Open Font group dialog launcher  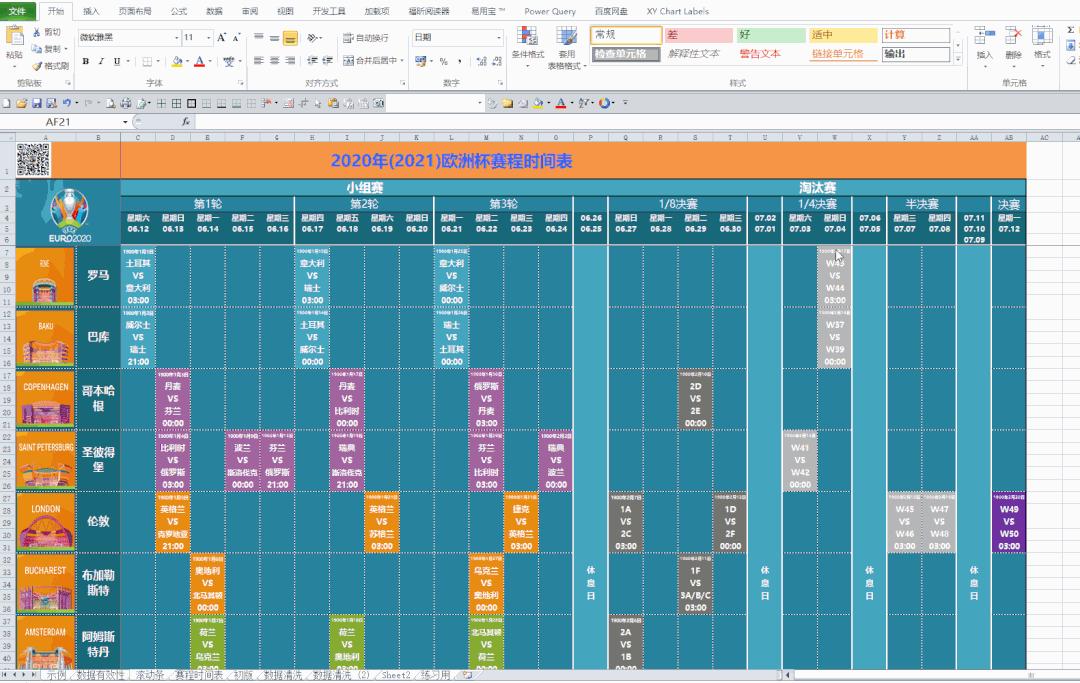click(x=241, y=83)
